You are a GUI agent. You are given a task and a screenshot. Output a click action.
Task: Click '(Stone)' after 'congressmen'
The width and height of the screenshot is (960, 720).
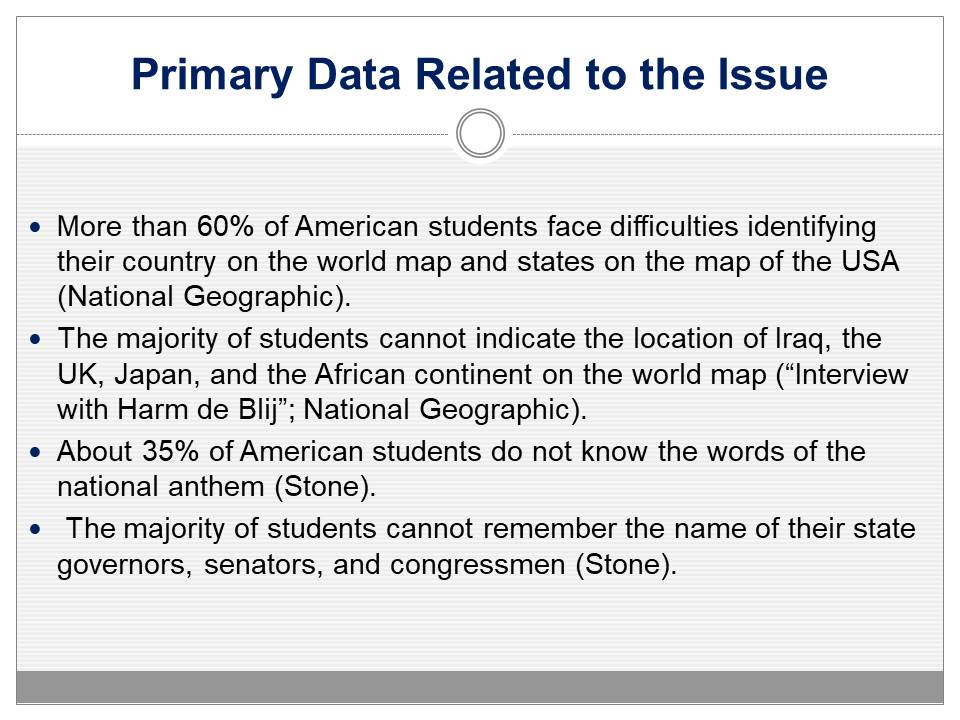[627, 565]
